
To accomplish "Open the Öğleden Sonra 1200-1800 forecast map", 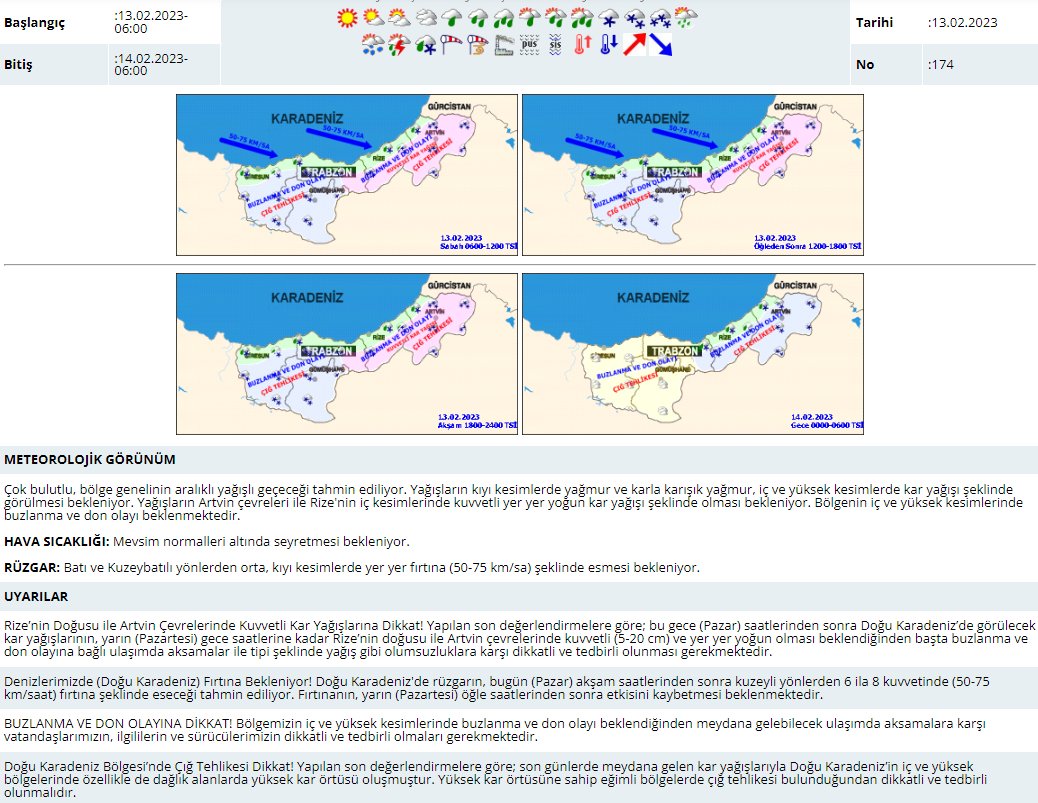I will tap(693, 175).
